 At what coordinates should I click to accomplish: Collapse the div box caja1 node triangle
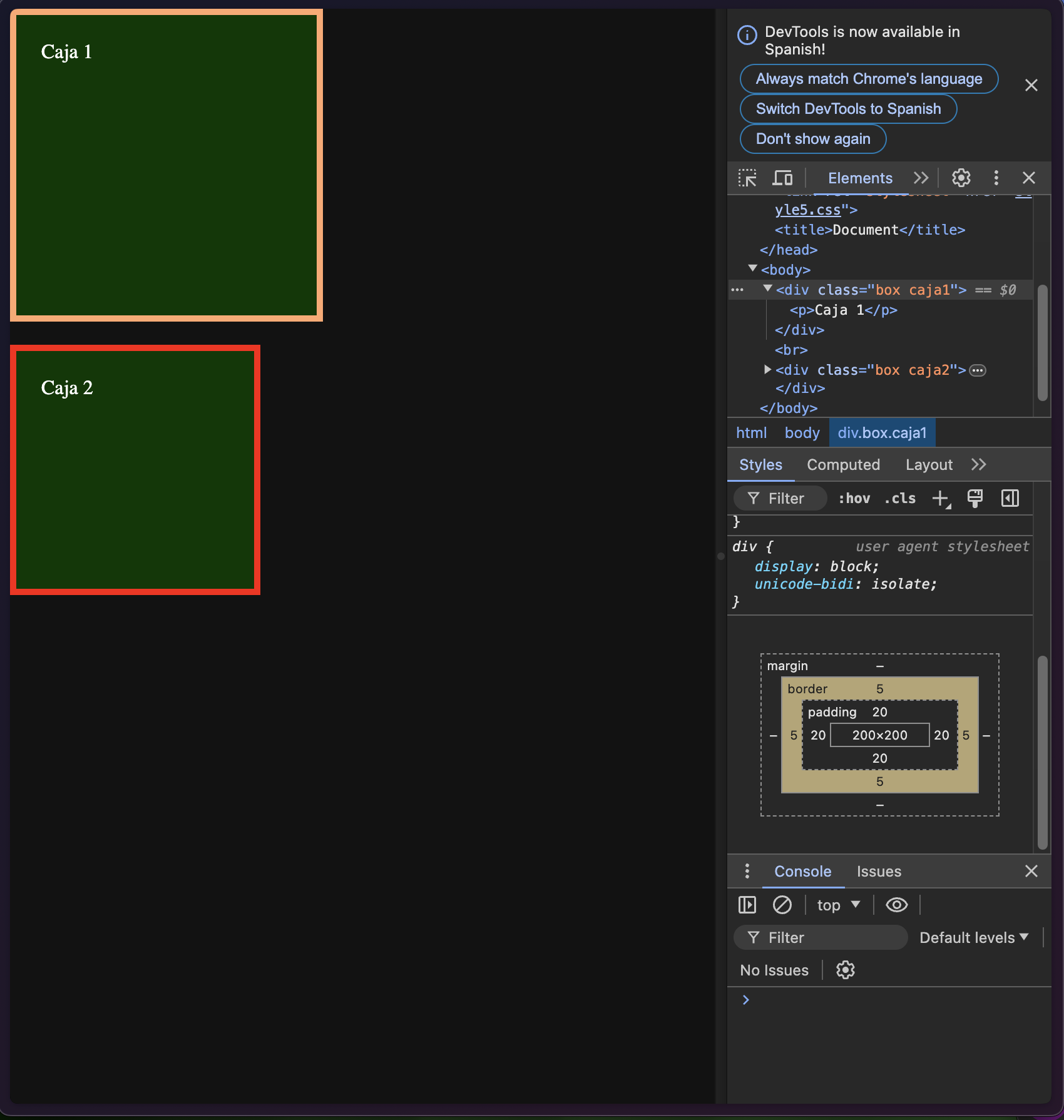coord(768,288)
